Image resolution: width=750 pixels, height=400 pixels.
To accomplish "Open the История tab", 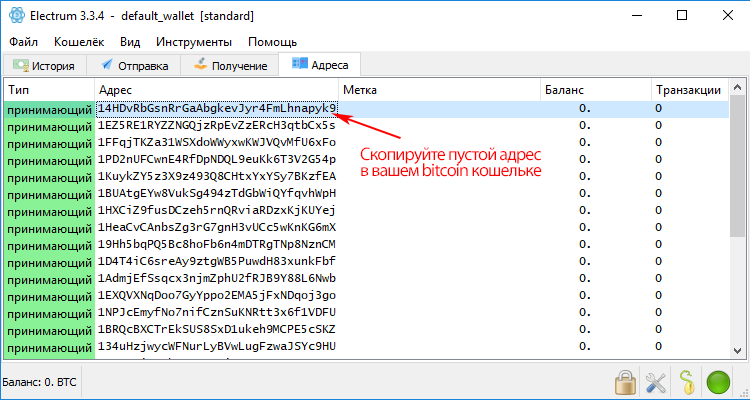I will click(x=44, y=65).
